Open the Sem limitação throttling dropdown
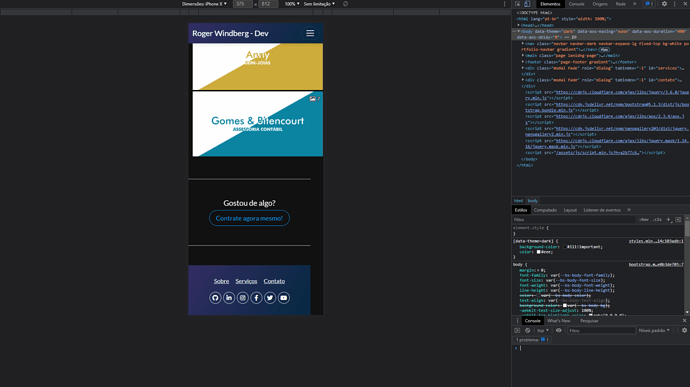690x387 pixels. click(319, 4)
